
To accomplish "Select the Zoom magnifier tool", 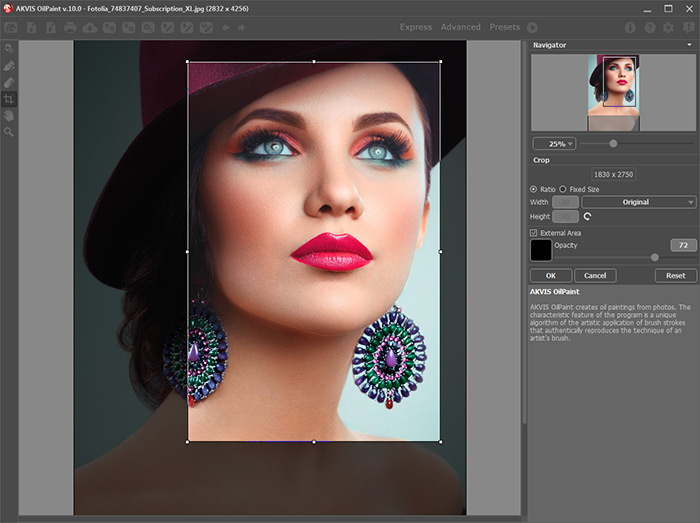I will [x=9, y=131].
